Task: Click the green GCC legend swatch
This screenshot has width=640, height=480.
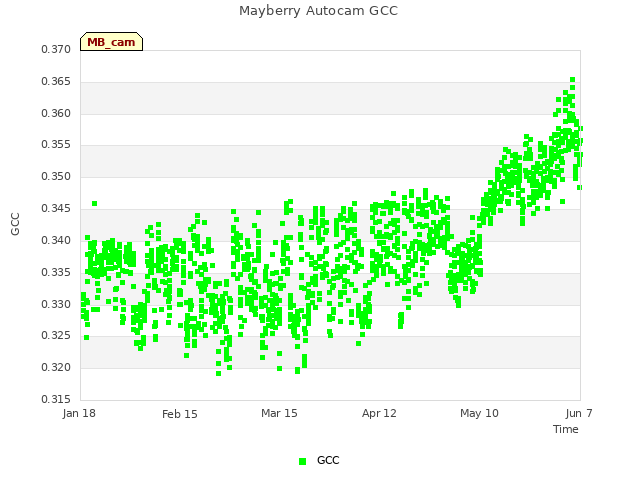Action: (302, 461)
